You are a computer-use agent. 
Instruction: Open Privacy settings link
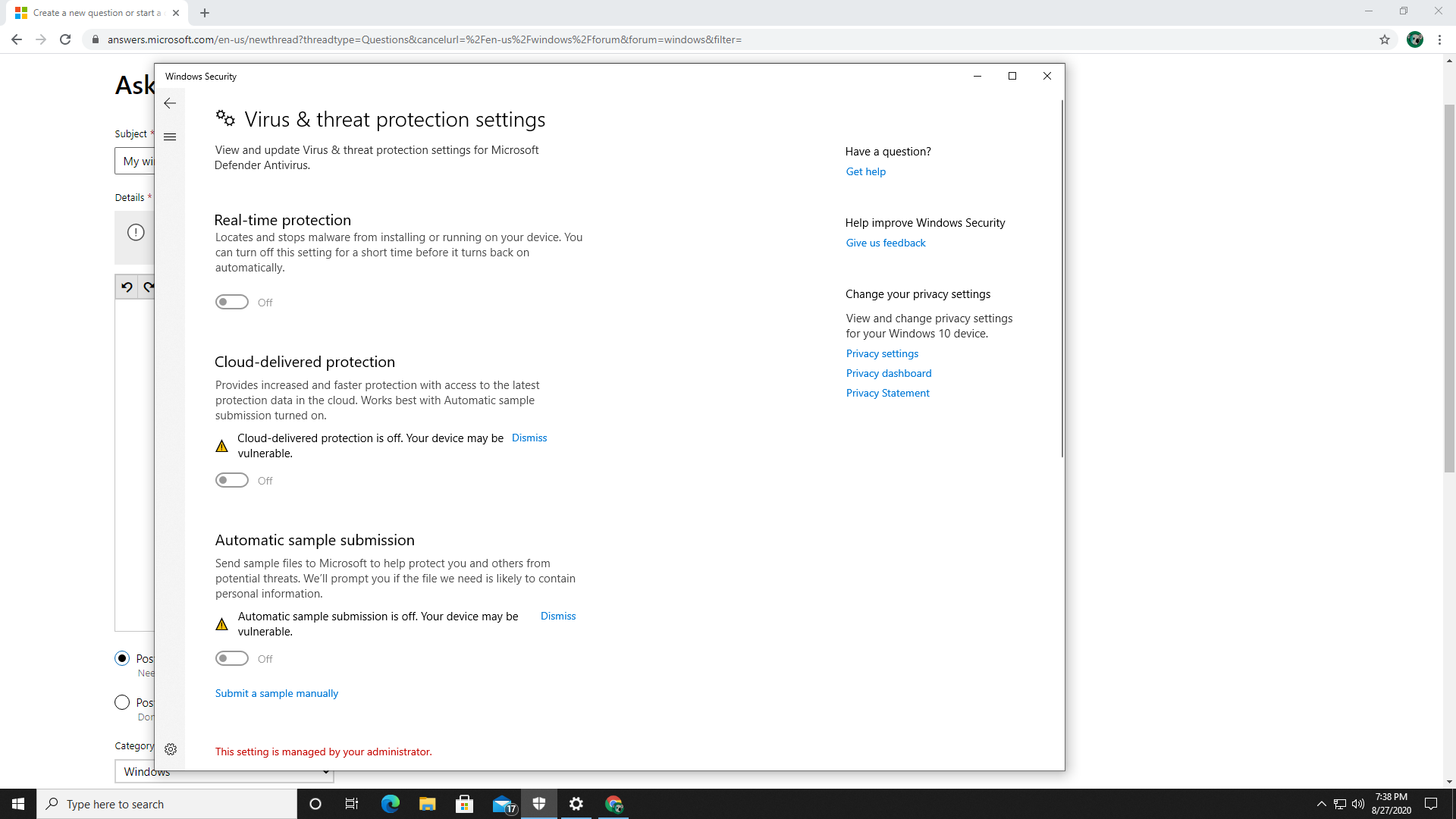[x=882, y=353]
